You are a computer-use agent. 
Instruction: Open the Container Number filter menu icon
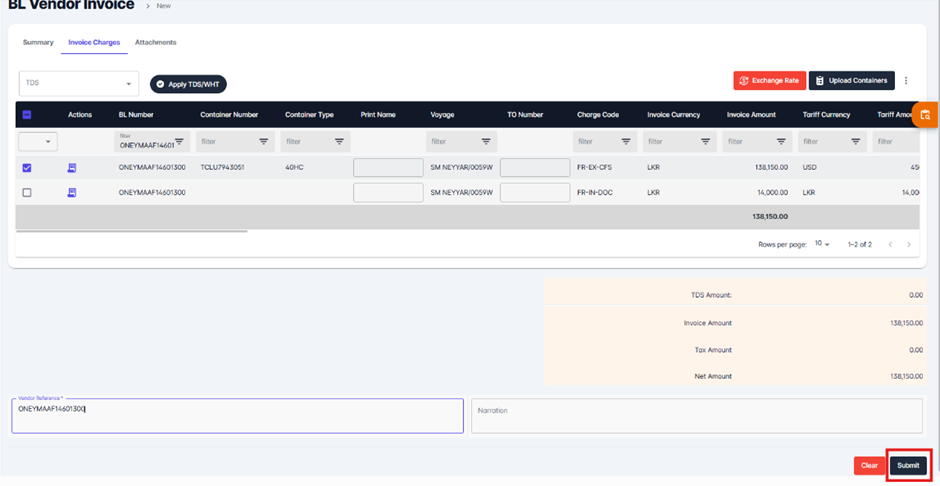click(264, 142)
